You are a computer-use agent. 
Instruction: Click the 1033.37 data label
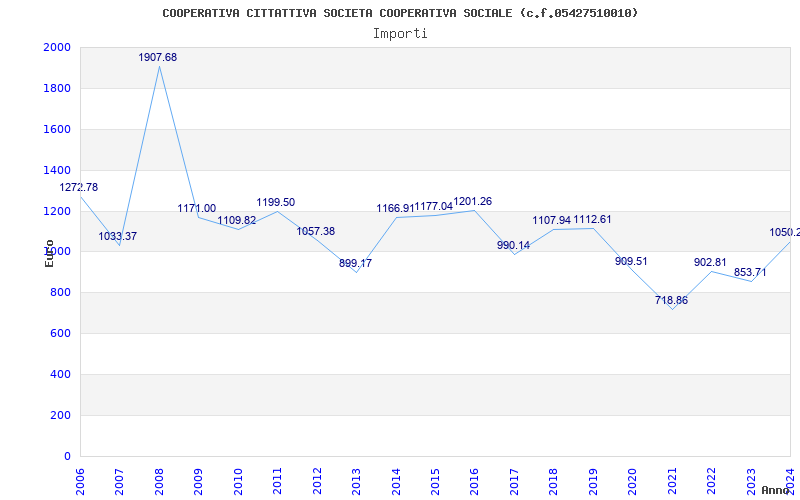(x=117, y=236)
